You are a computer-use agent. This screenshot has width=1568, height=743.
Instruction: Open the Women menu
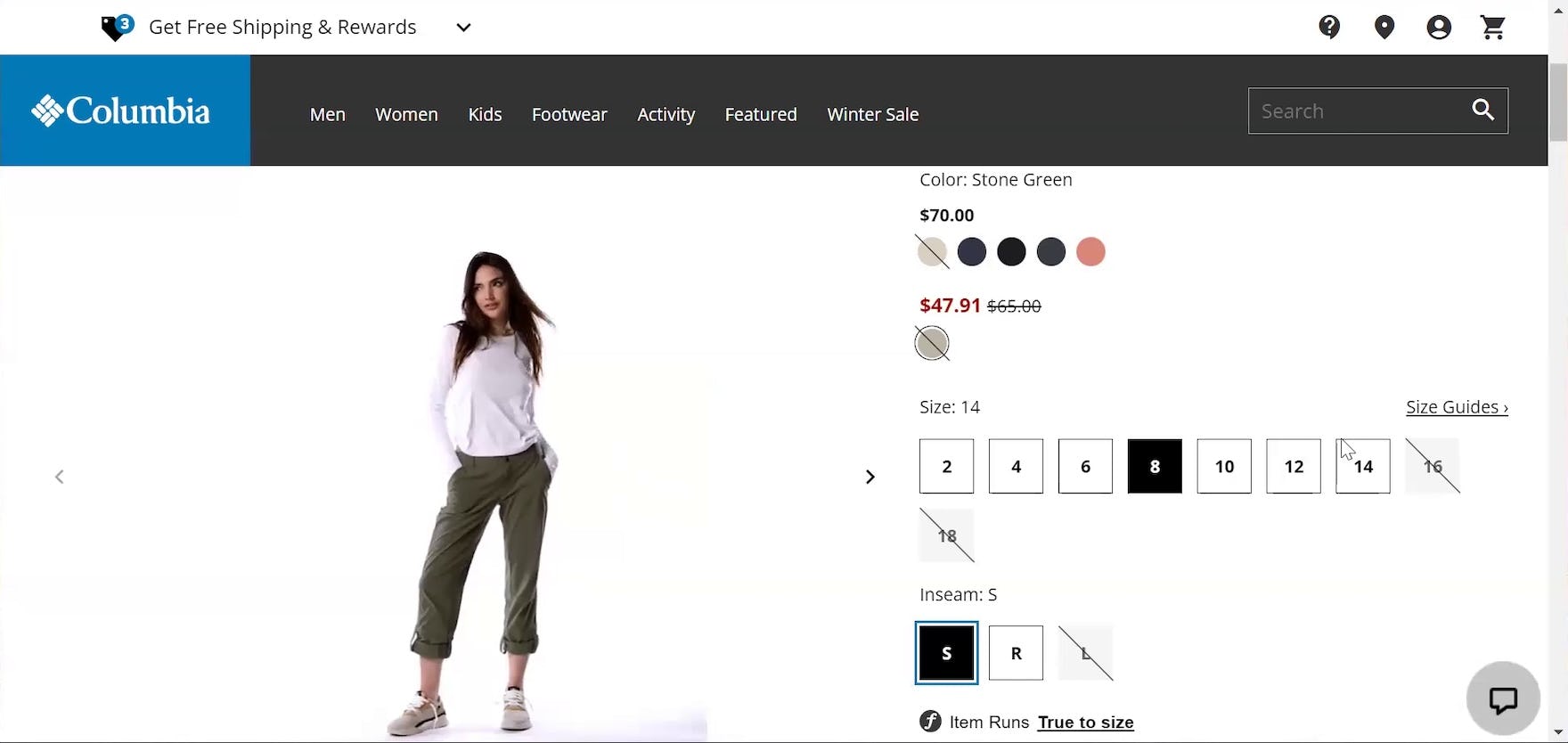(x=406, y=114)
